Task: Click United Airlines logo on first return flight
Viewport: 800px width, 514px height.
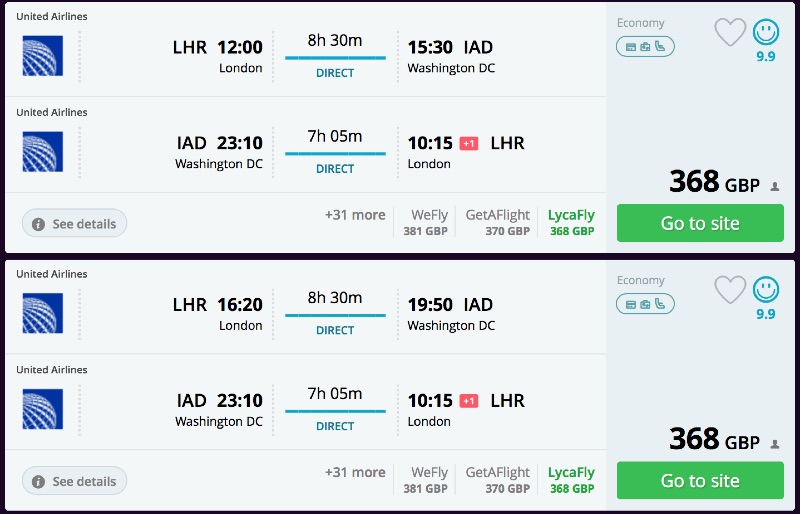Action: [43, 152]
